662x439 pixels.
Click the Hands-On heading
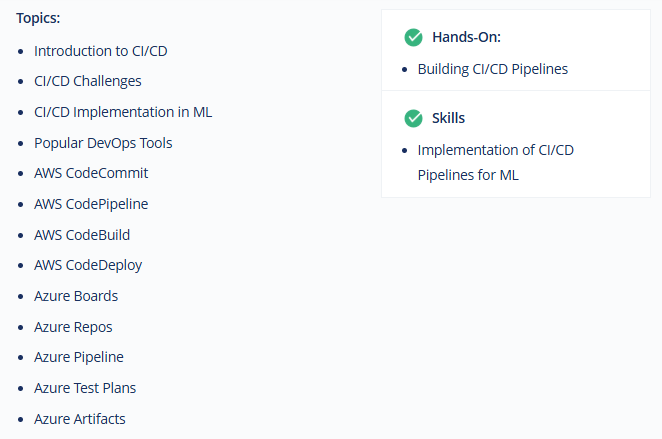(466, 37)
